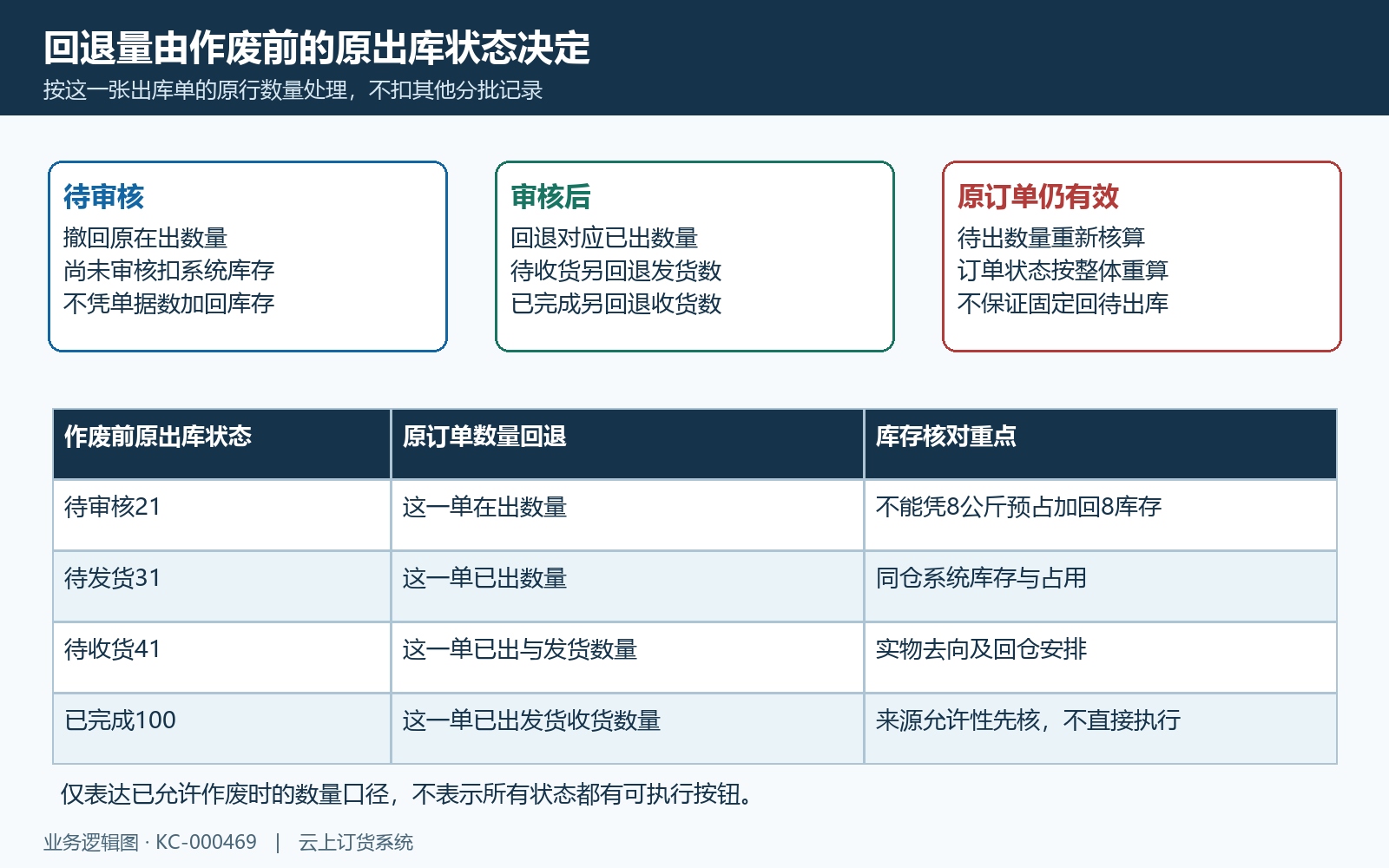The height and width of the screenshot is (868, 1389).
Task: Click the subtitle 按这一张出库单的原行数量处理
Action: (x=196, y=90)
